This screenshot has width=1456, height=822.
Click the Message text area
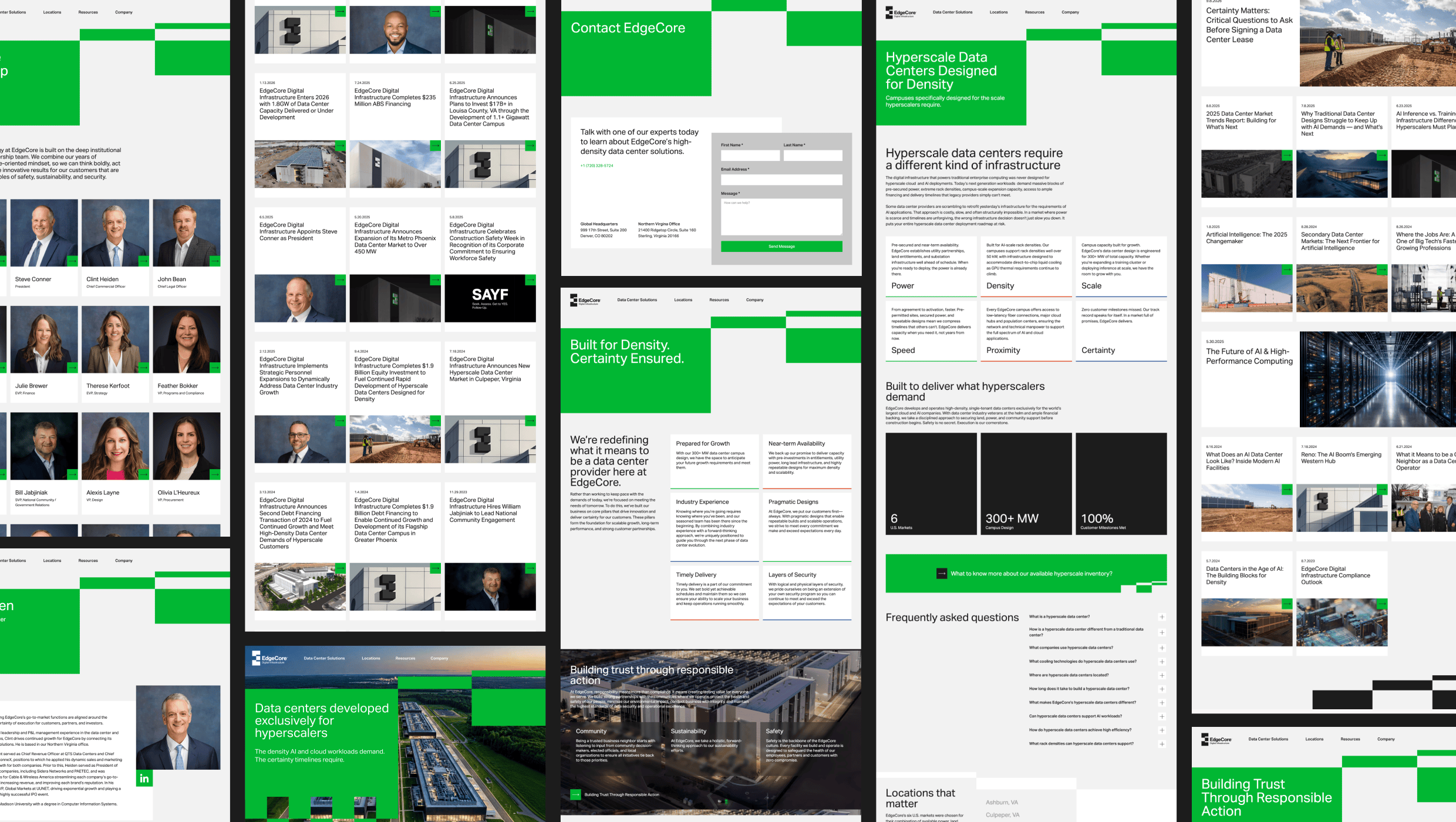781,217
